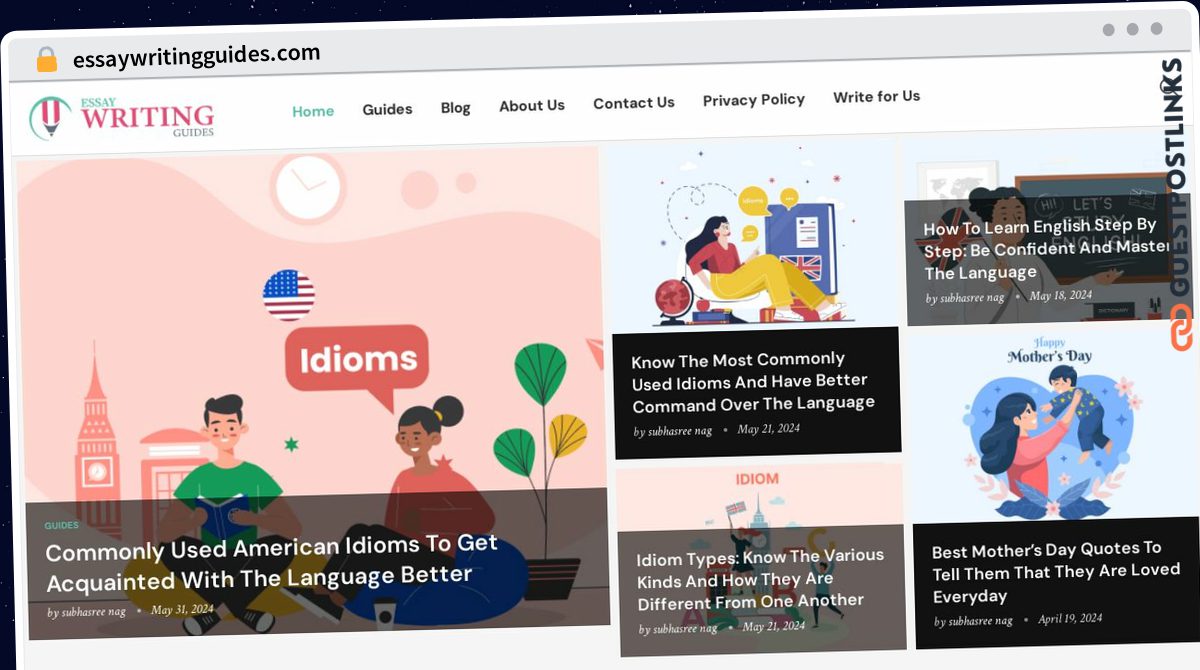This screenshot has height=670, width=1200.
Task: Open the About Us page
Action: coord(532,105)
